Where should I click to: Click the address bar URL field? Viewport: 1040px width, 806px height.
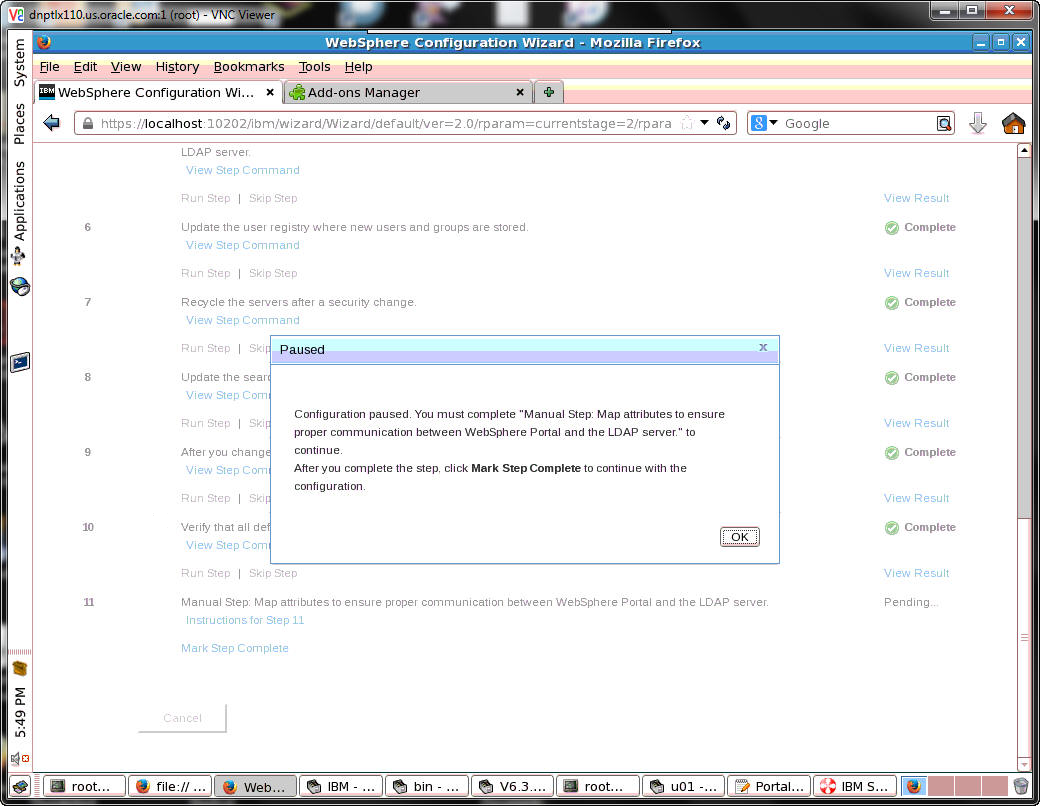point(386,123)
